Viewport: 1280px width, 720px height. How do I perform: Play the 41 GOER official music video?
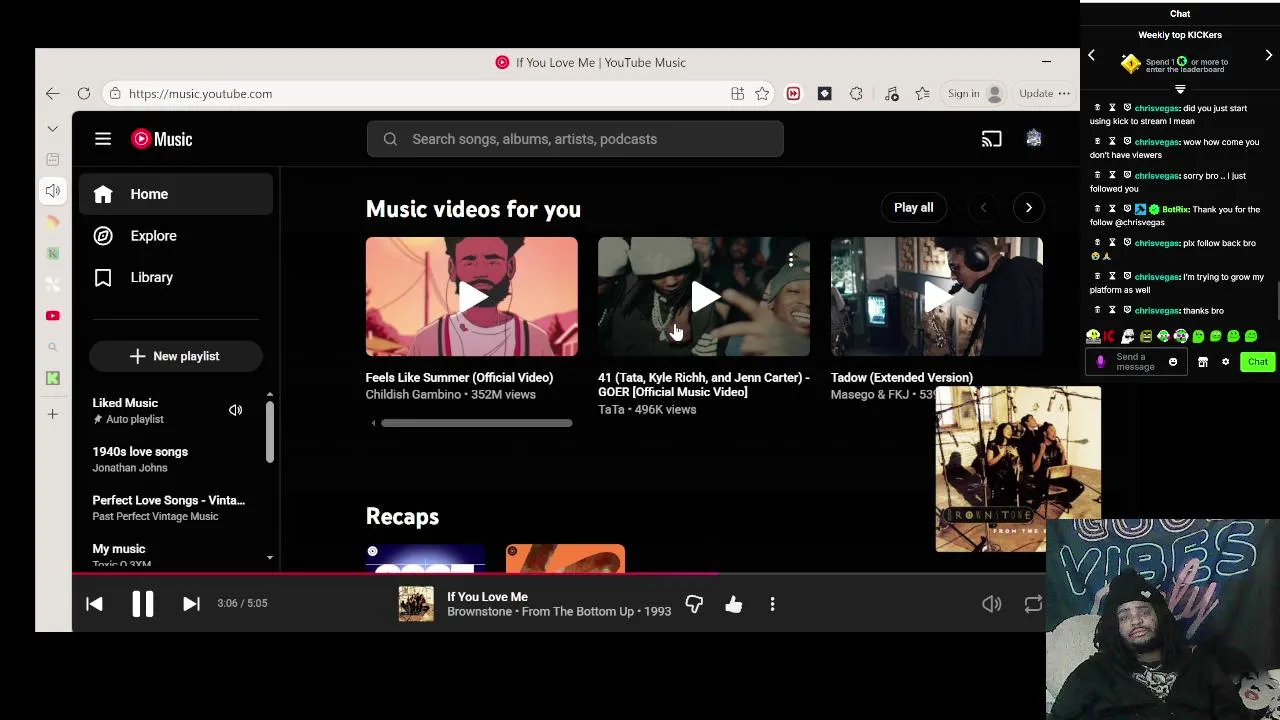click(704, 297)
